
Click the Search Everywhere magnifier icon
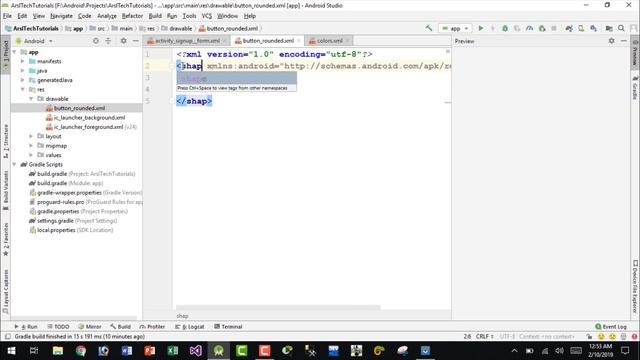pyautogui.click(x=621, y=28)
